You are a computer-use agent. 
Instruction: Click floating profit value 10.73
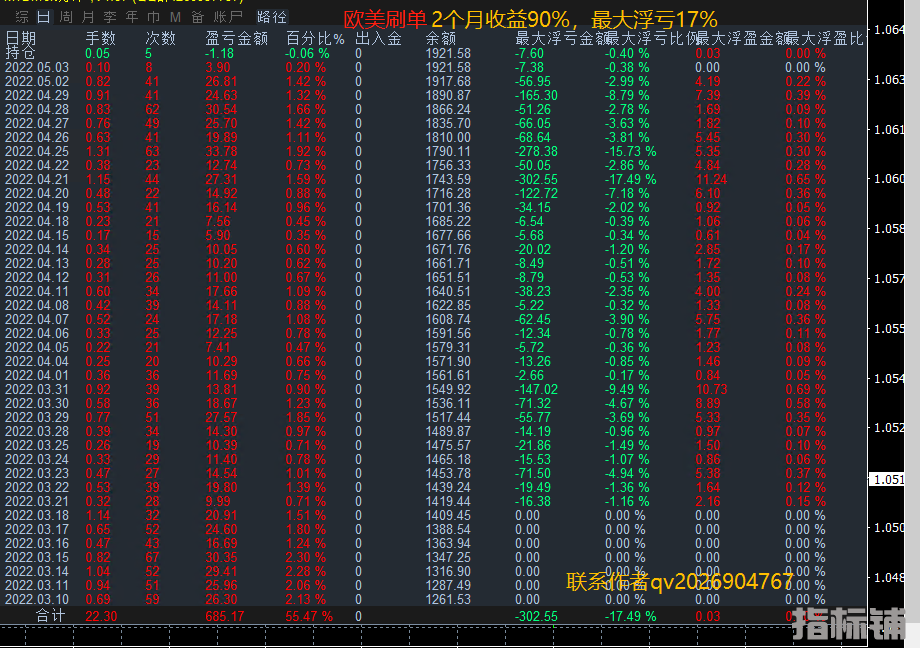pyautogui.click(x=711, y=389)
